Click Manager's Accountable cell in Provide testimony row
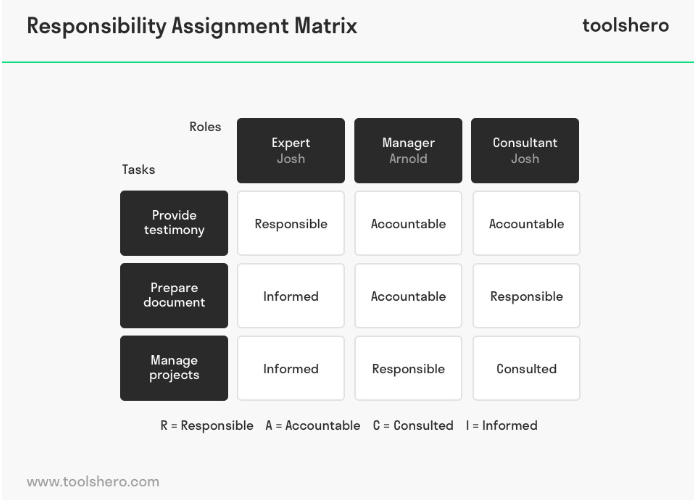 (408, 223)
